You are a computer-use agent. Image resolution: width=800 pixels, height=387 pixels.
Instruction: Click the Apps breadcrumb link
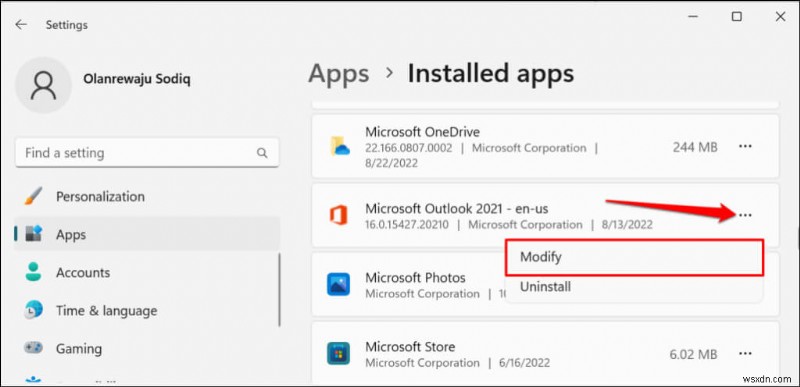[x=339, y=73]
